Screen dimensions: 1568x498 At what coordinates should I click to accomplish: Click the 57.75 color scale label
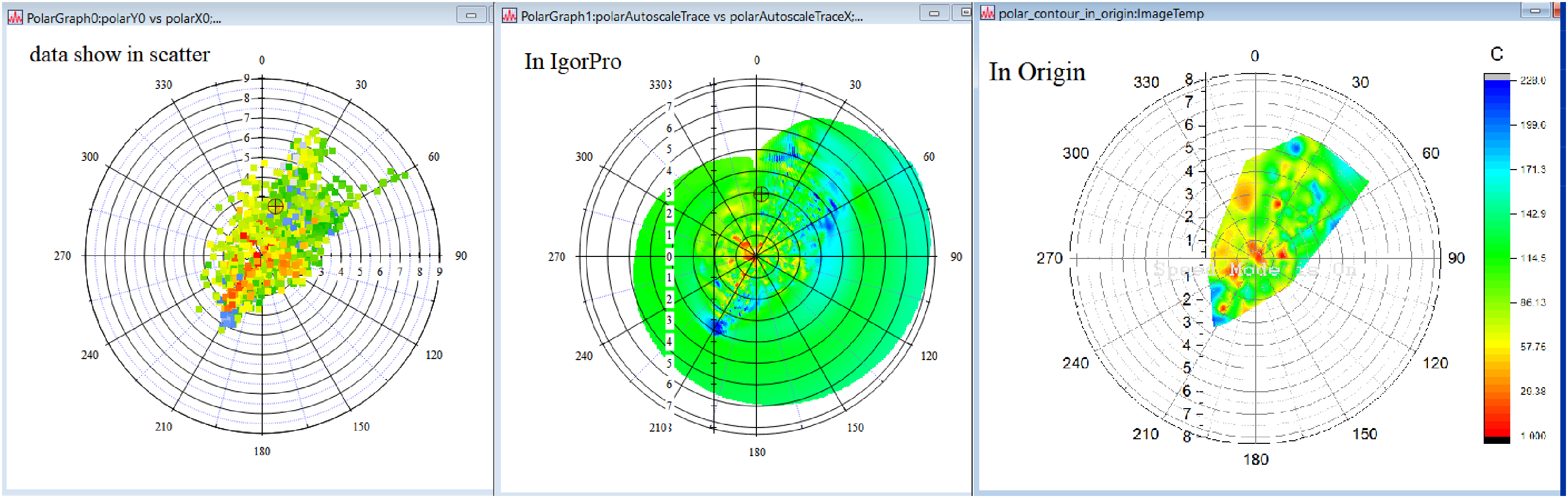pyautogui.click(x=1532, y=347)
